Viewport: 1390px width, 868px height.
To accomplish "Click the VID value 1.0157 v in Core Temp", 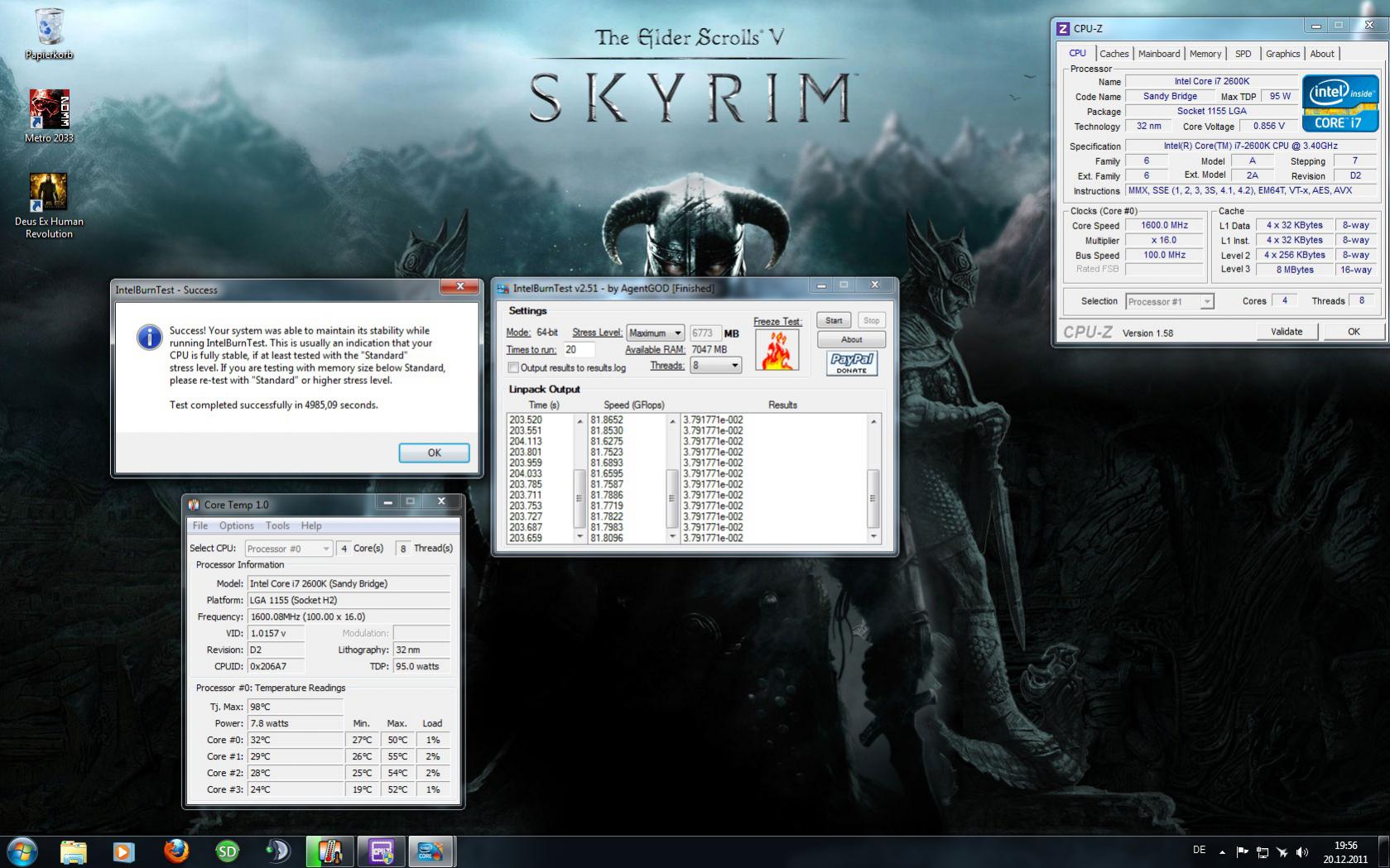I will pos(276,633).
